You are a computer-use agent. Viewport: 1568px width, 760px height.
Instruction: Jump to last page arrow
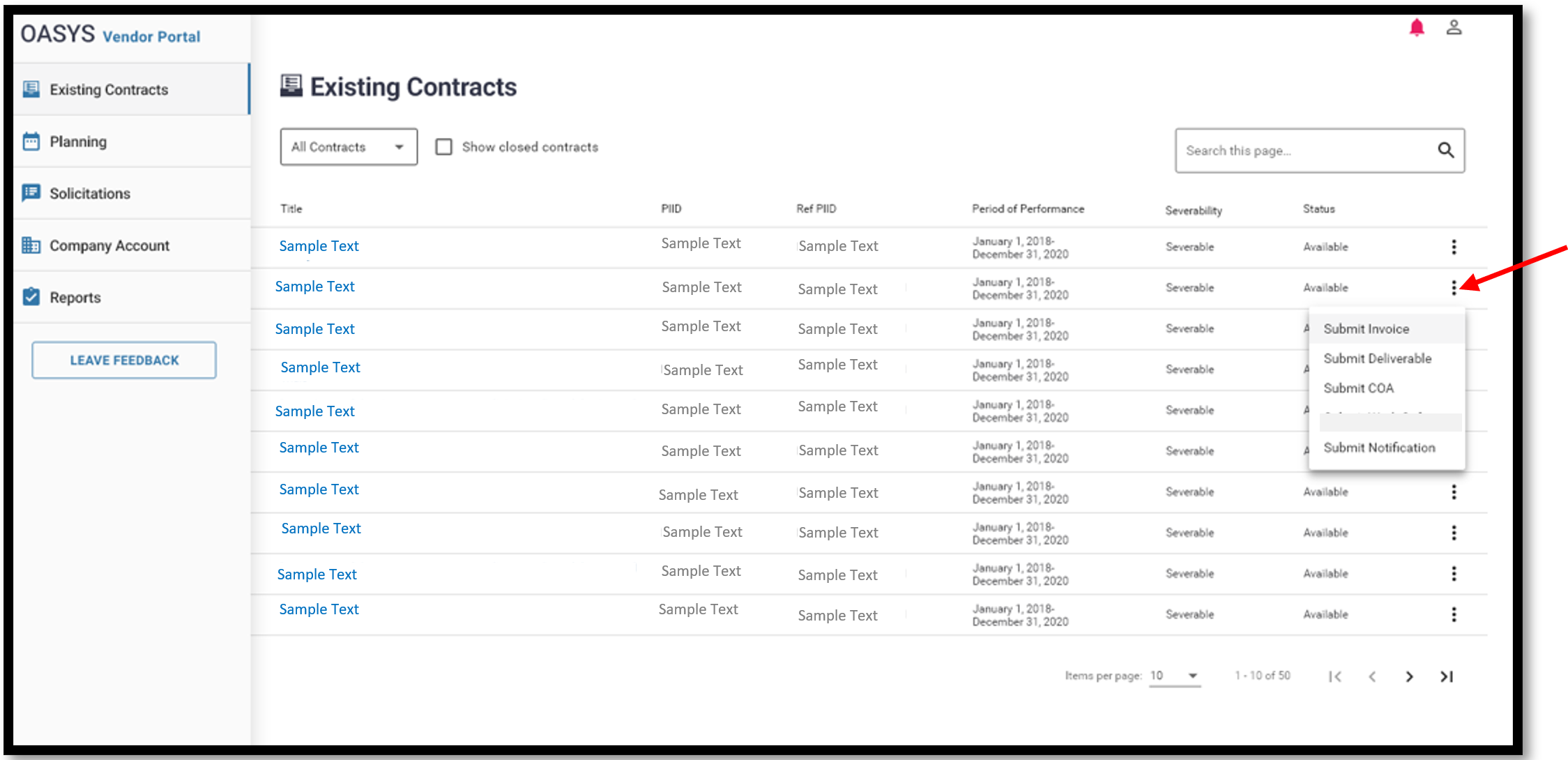coord(1447,676)
